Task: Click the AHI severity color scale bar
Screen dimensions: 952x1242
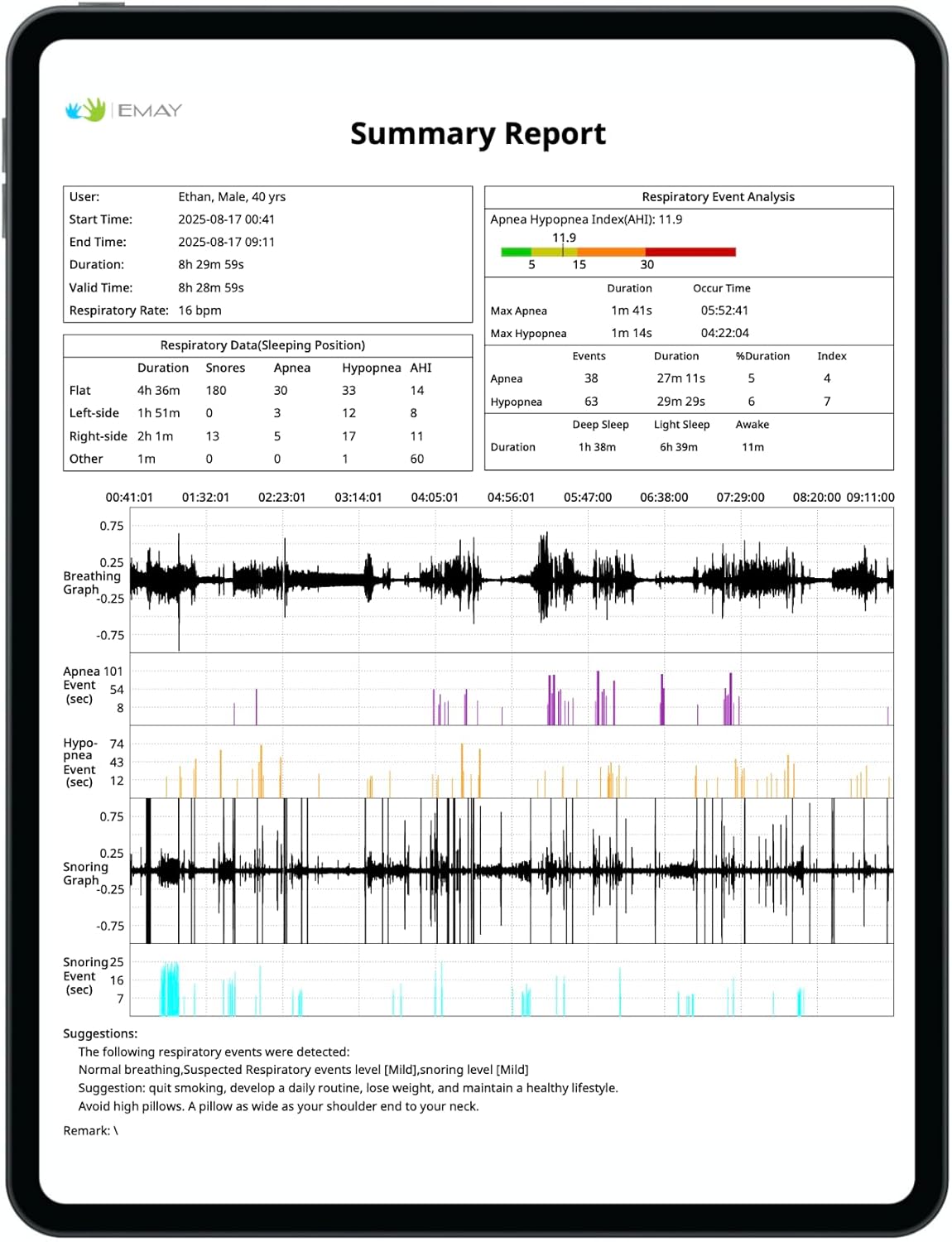Action: (618, 250)
